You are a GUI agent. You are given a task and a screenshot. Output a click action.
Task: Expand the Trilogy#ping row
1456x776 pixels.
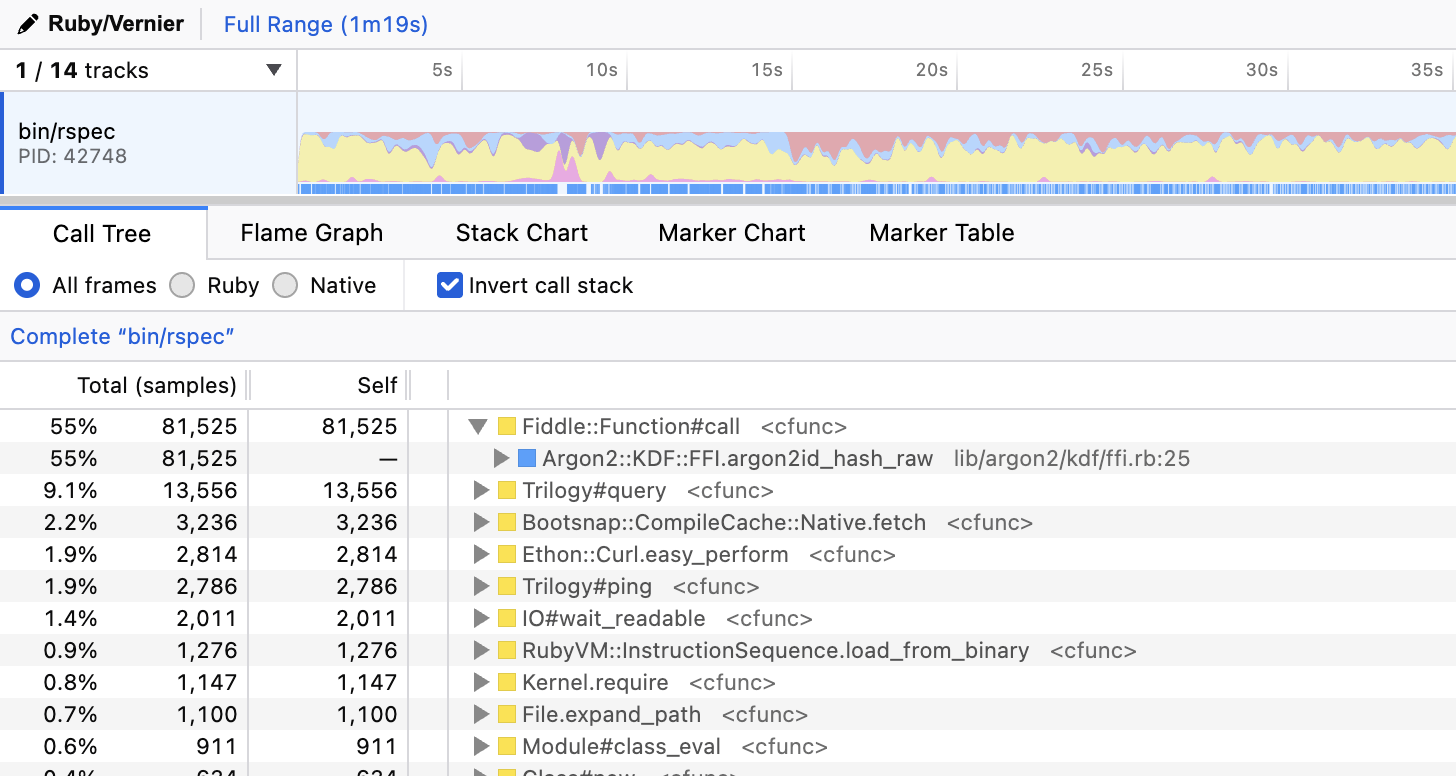coord(481,587)
